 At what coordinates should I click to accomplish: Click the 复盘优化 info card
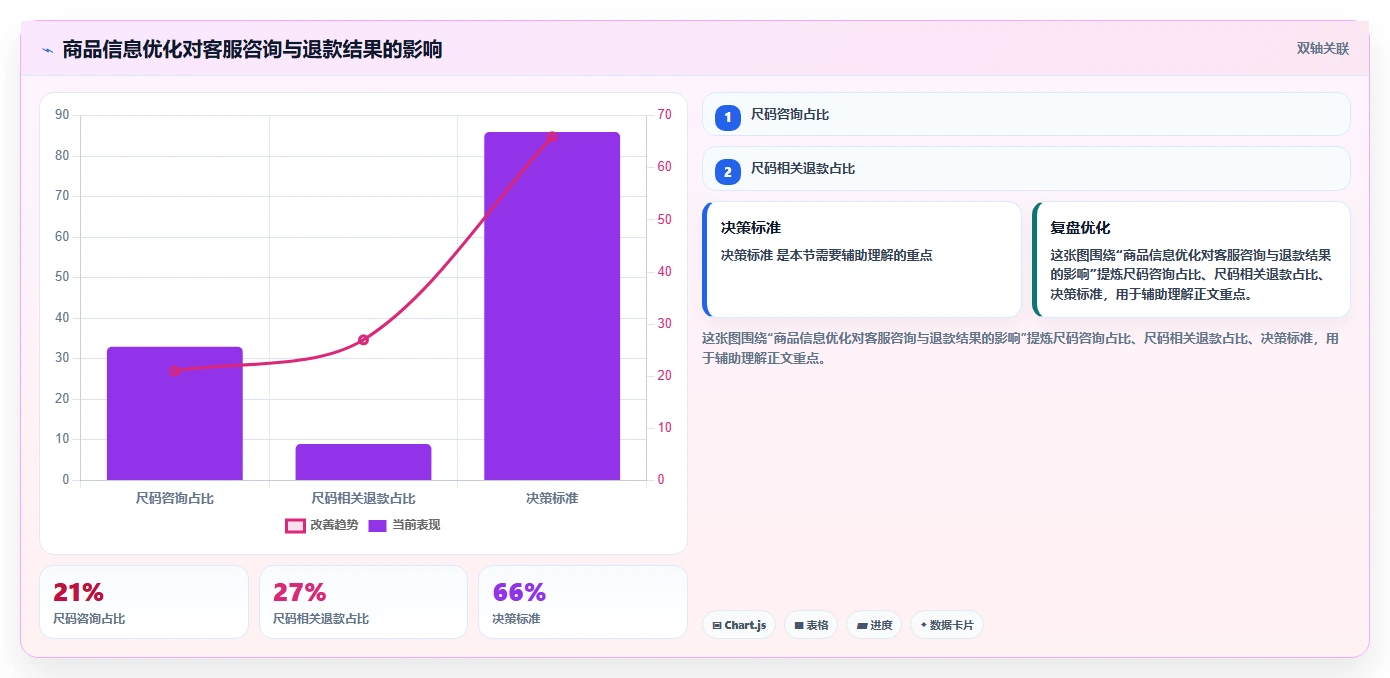click(1191, 259)
